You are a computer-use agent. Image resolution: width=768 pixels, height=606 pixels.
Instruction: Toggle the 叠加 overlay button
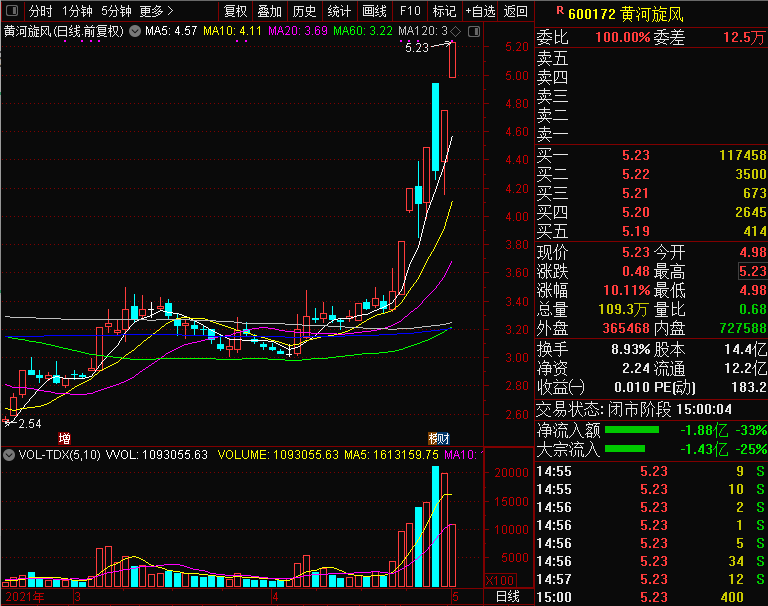pyautogui.click(x=270, y=11)
